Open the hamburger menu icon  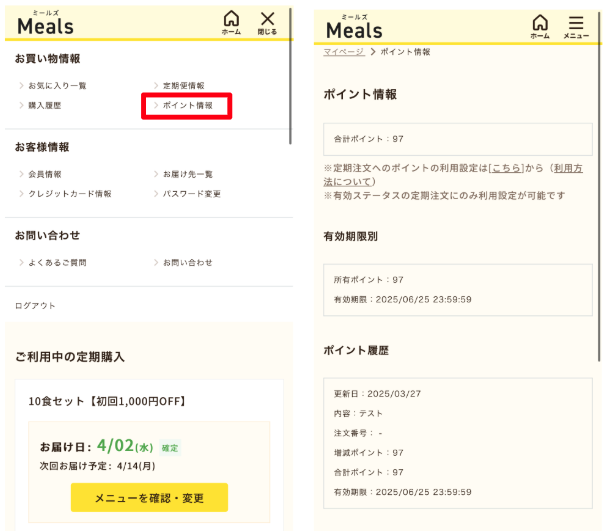pos(576,26)
